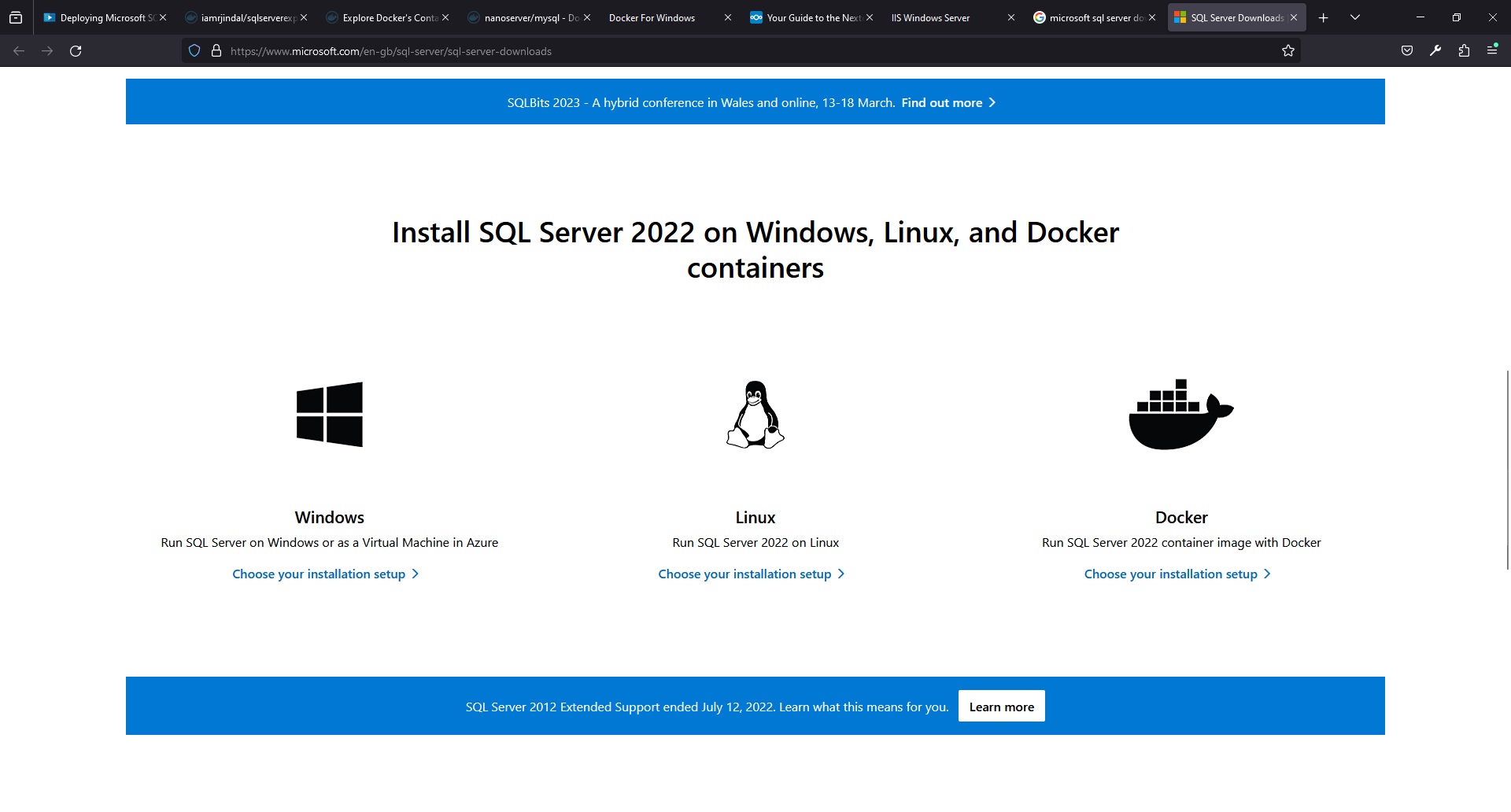The image size is (1511, 812).
Task: Bookmark this page with star icon
Action: coord(1288,51)
